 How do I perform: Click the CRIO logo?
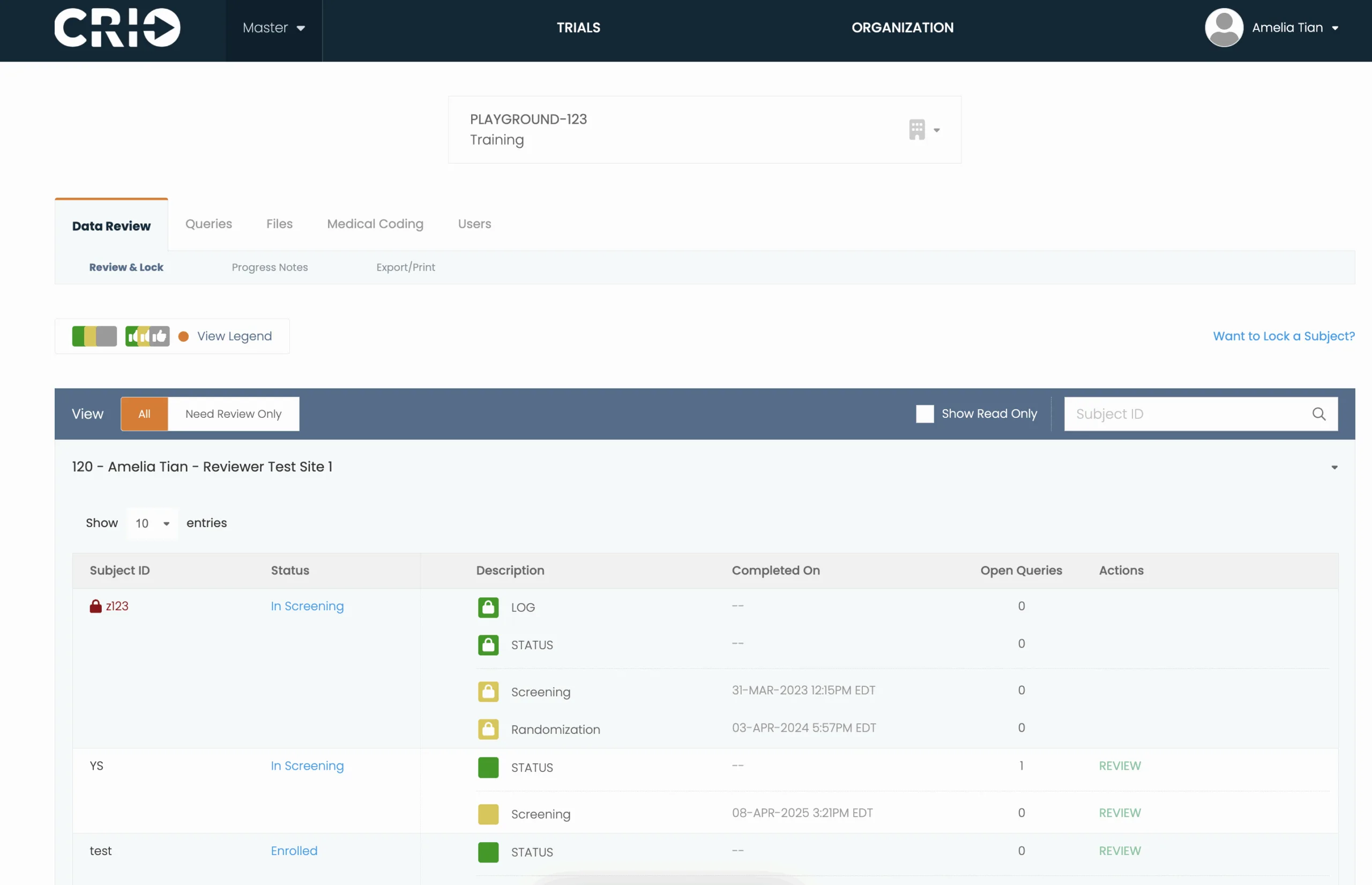117,27
